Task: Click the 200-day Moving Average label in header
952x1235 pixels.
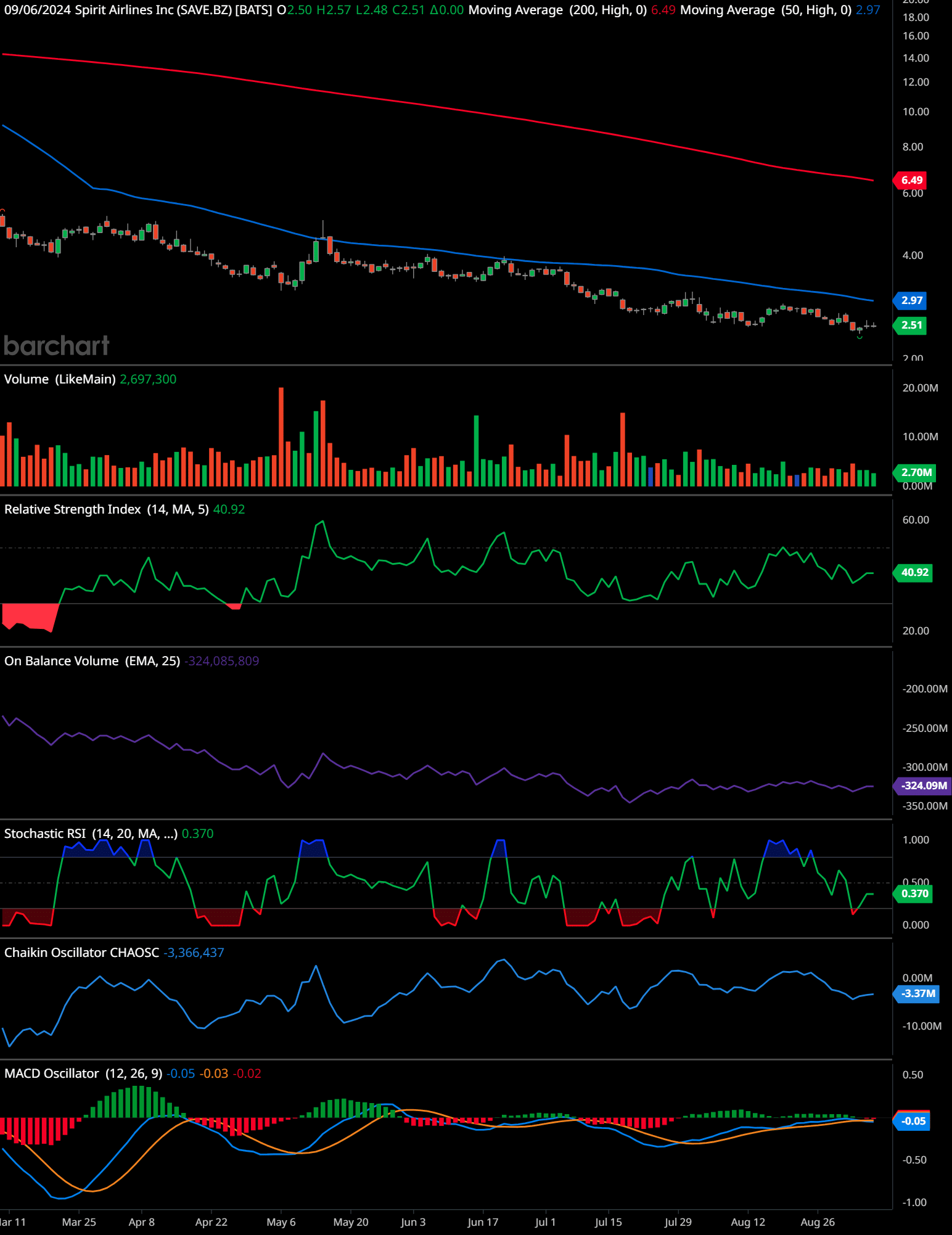Action: (x=557, y=10)
